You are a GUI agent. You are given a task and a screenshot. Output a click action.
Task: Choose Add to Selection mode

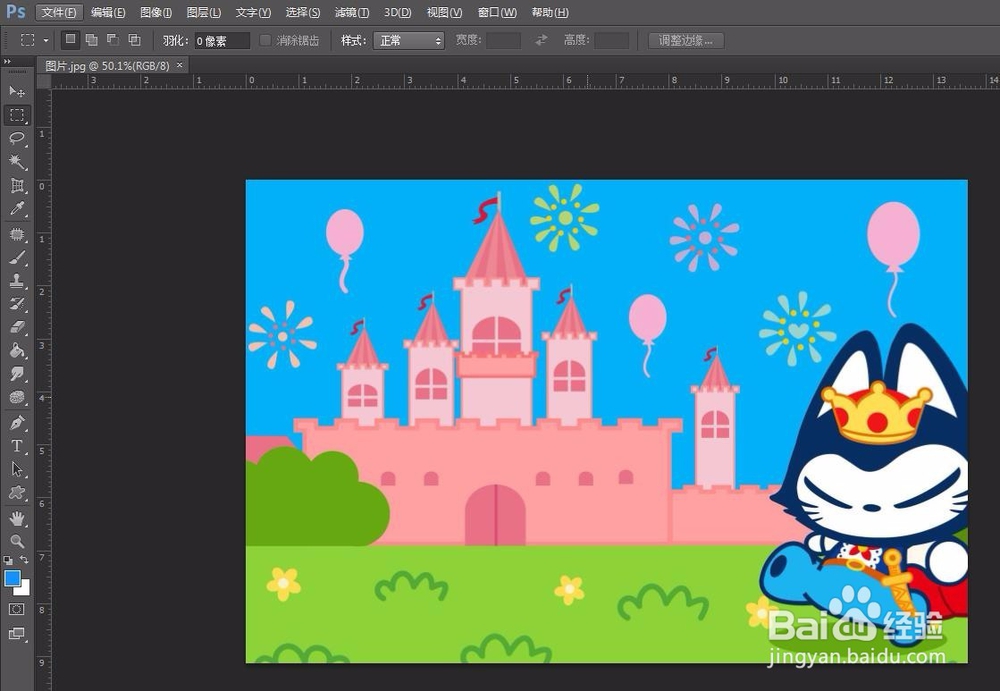tap(92, 40)
